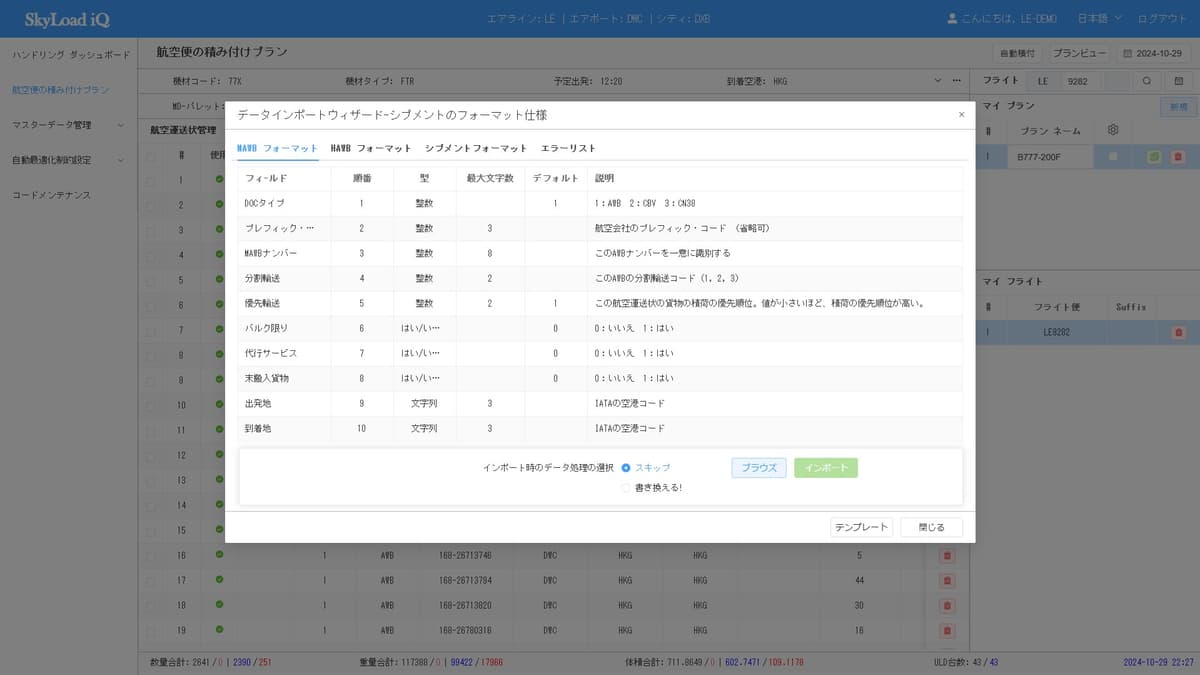
Task: Click the テンプレート button
Action: (861, 527)
